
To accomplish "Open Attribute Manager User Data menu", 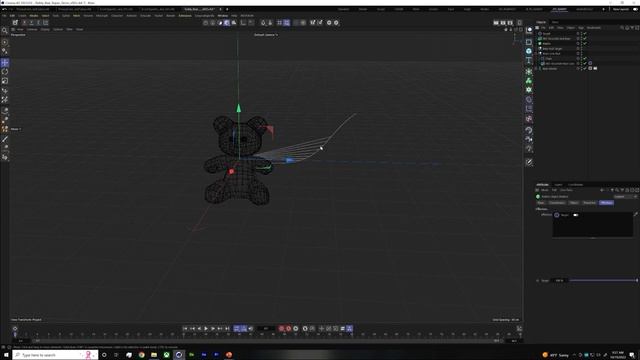I will (566, 190).
